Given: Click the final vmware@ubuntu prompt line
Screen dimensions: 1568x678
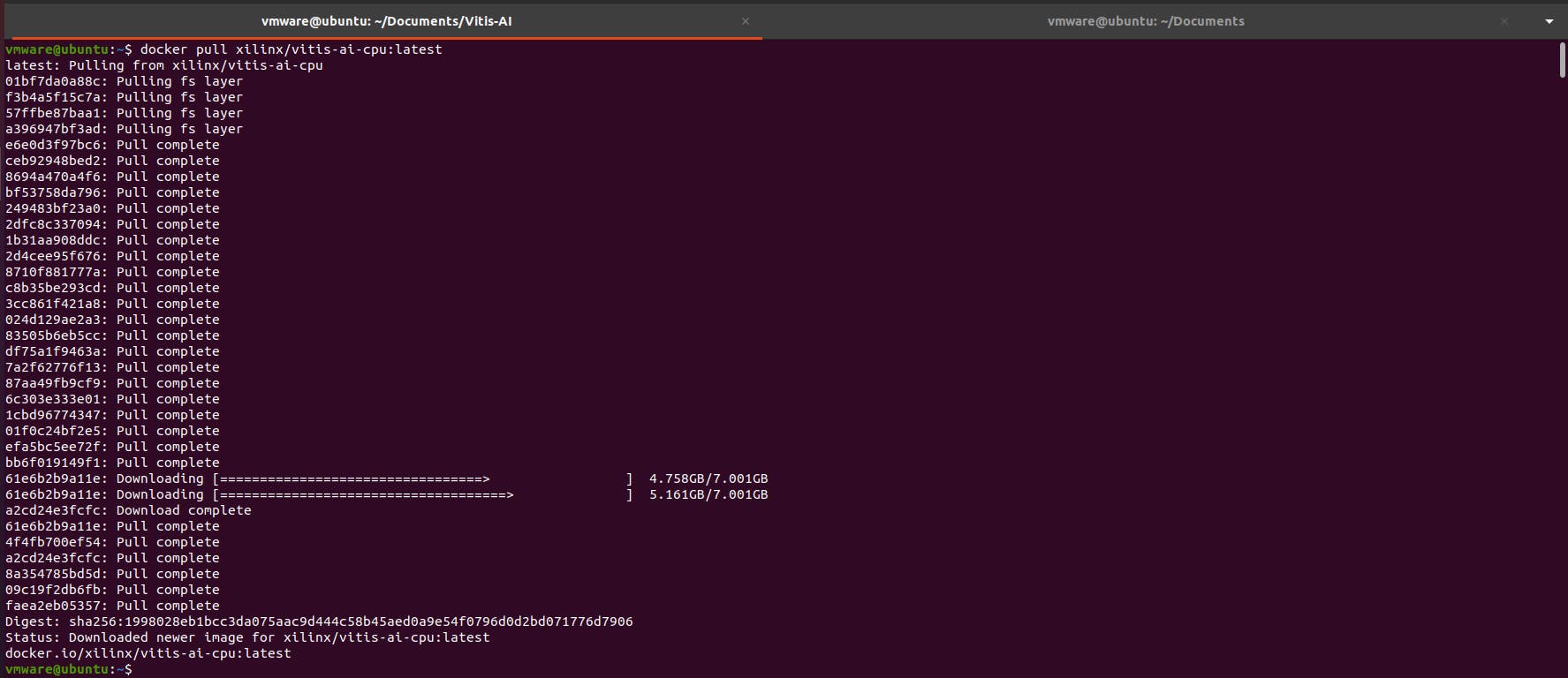Looking at the screenshot, I should [x=69, y=669].
